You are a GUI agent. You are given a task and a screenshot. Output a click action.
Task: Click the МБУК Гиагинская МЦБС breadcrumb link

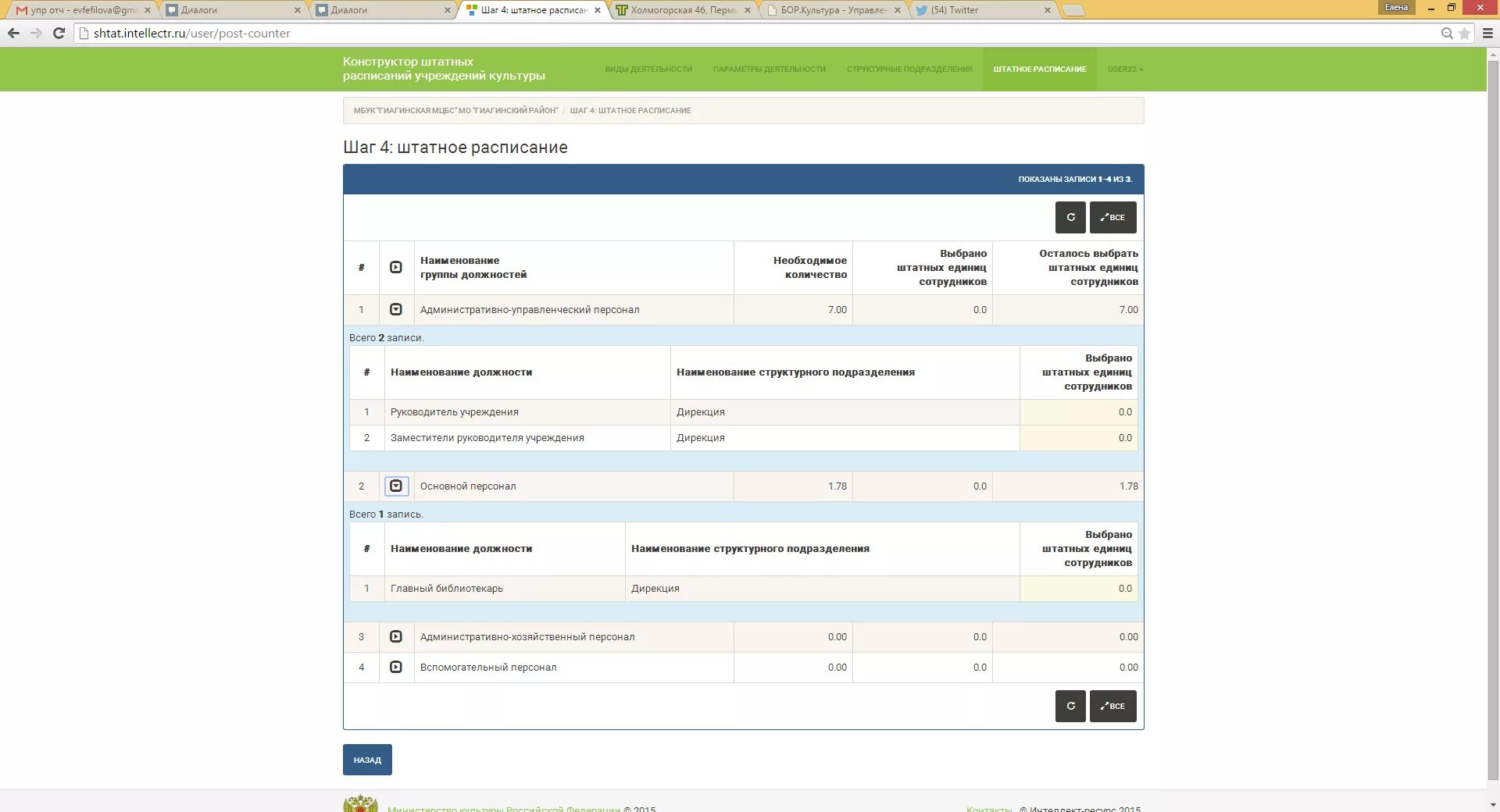(455, 110)
